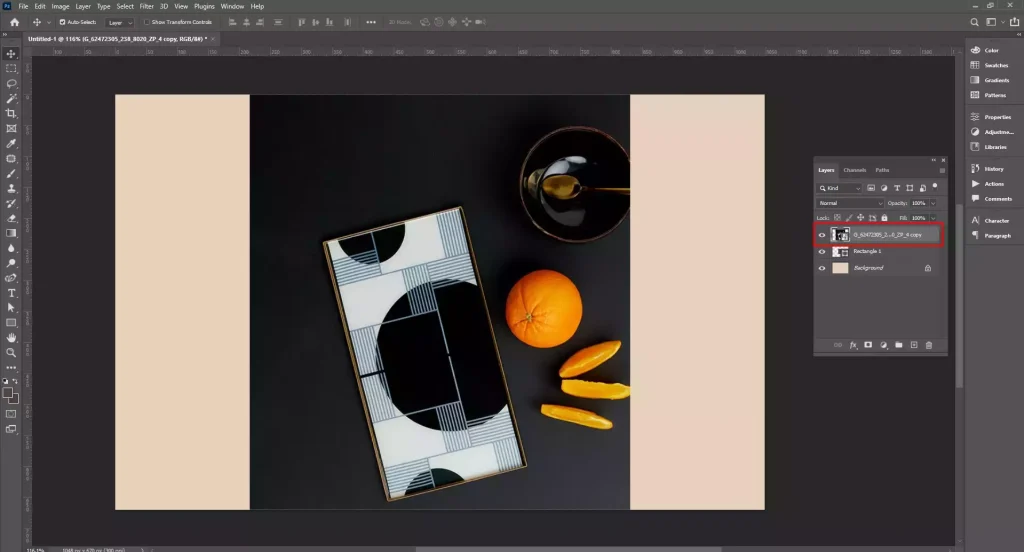Toggle Lock image pixels brush icon

click(x=849, y=218)
